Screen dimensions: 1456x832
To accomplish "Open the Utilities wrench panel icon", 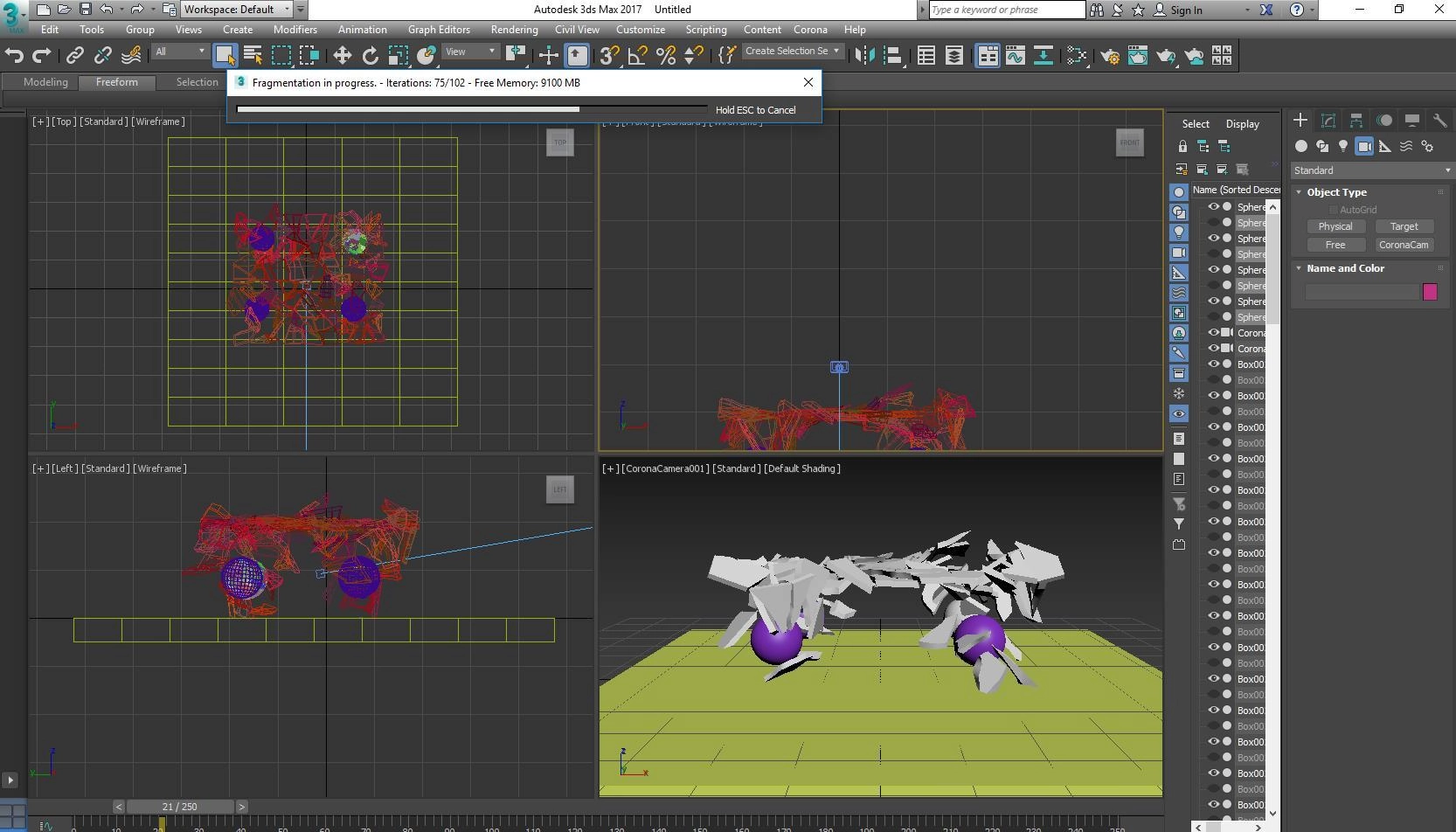I will tap(1439, 121).
